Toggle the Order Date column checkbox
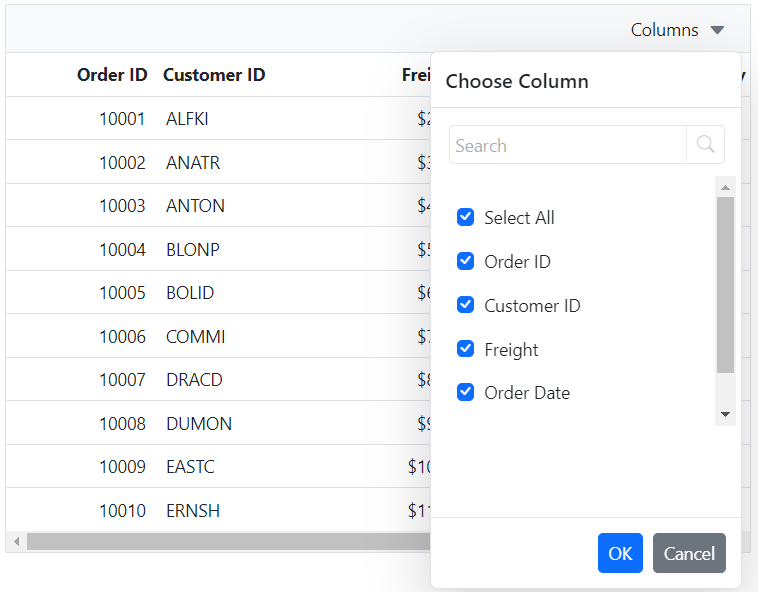The image size is (758, 592). coord(466,392)
